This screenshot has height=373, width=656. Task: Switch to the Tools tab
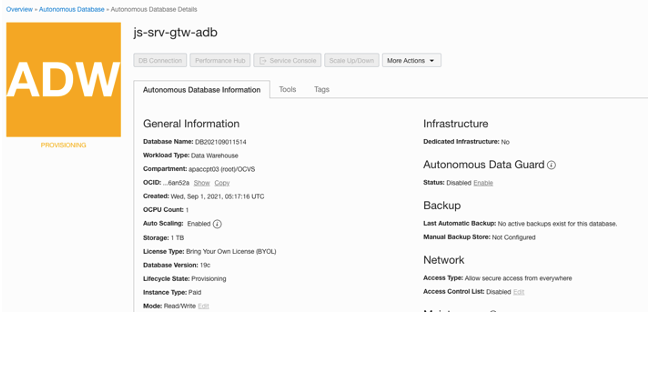coord(287,89)
